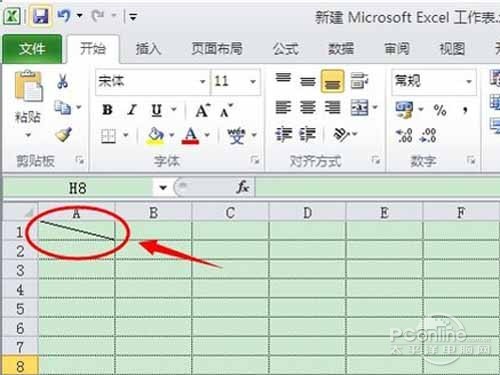Screen dimensions: 500x375
Task: Open the Borders dropdown arrow
Action: [126, 135]
